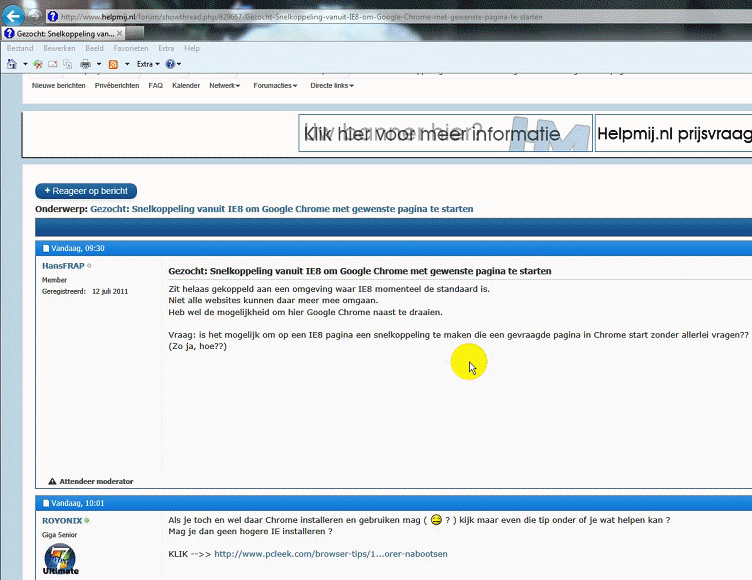752x580 pixels.
Task: Open the Help menu in the menu bar
Action: tap(192, 48)
